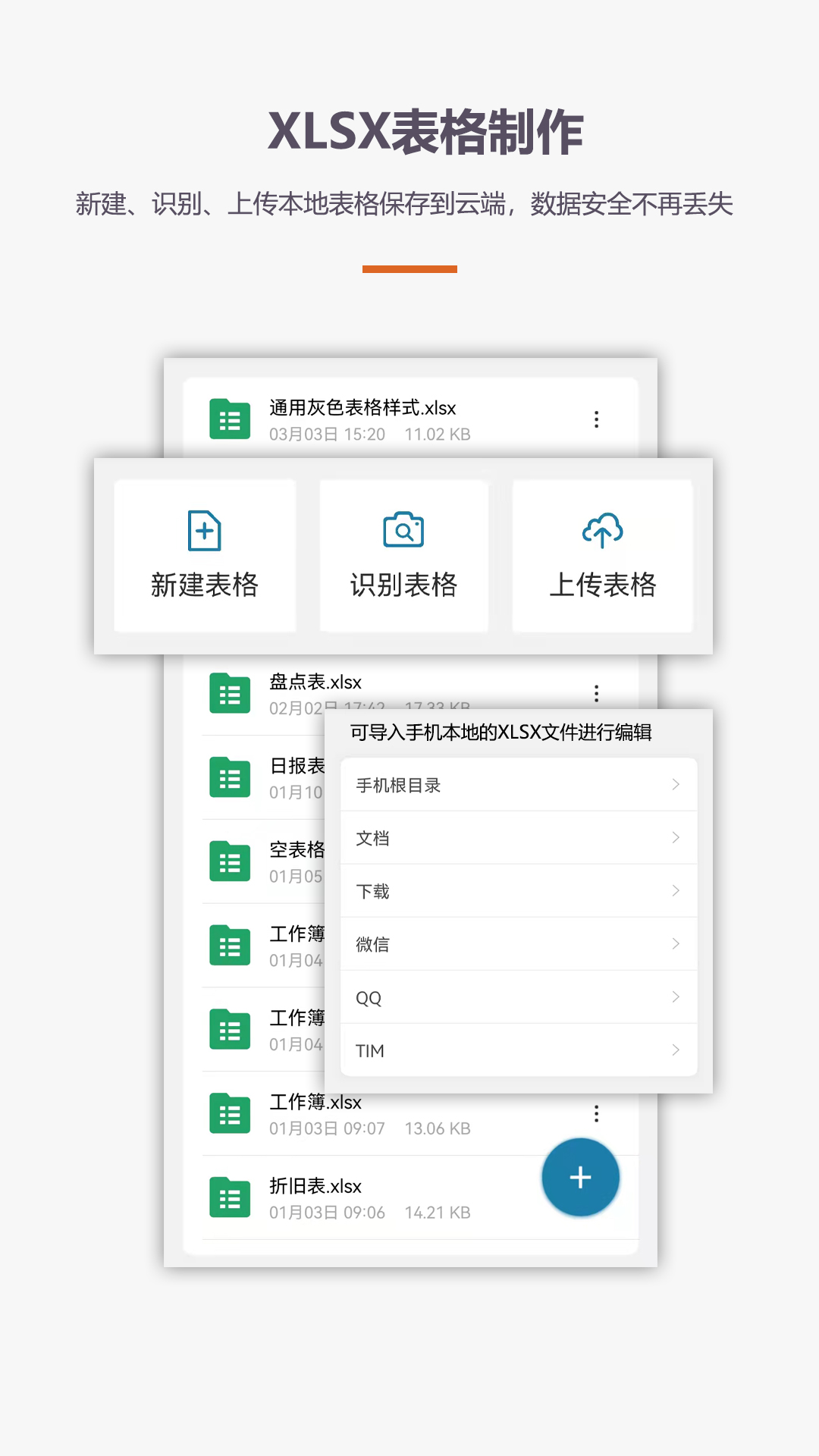Tap the 识别表格 label
The height and width of the screenshot is (1456, 819).
403,585
